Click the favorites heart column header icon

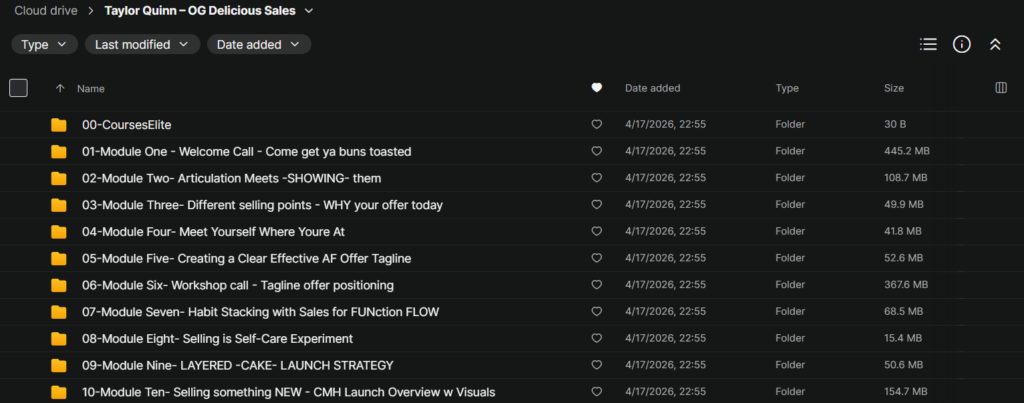pyautogui.click(x=597, y=88)
